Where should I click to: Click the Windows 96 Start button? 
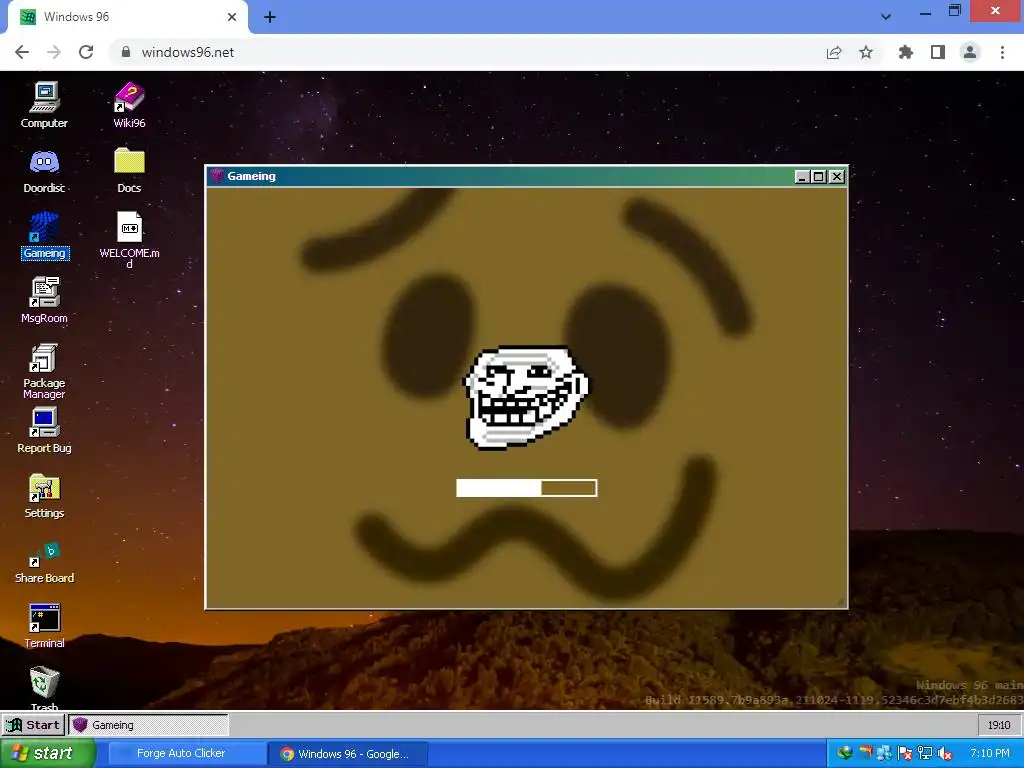tap(33, 725)
